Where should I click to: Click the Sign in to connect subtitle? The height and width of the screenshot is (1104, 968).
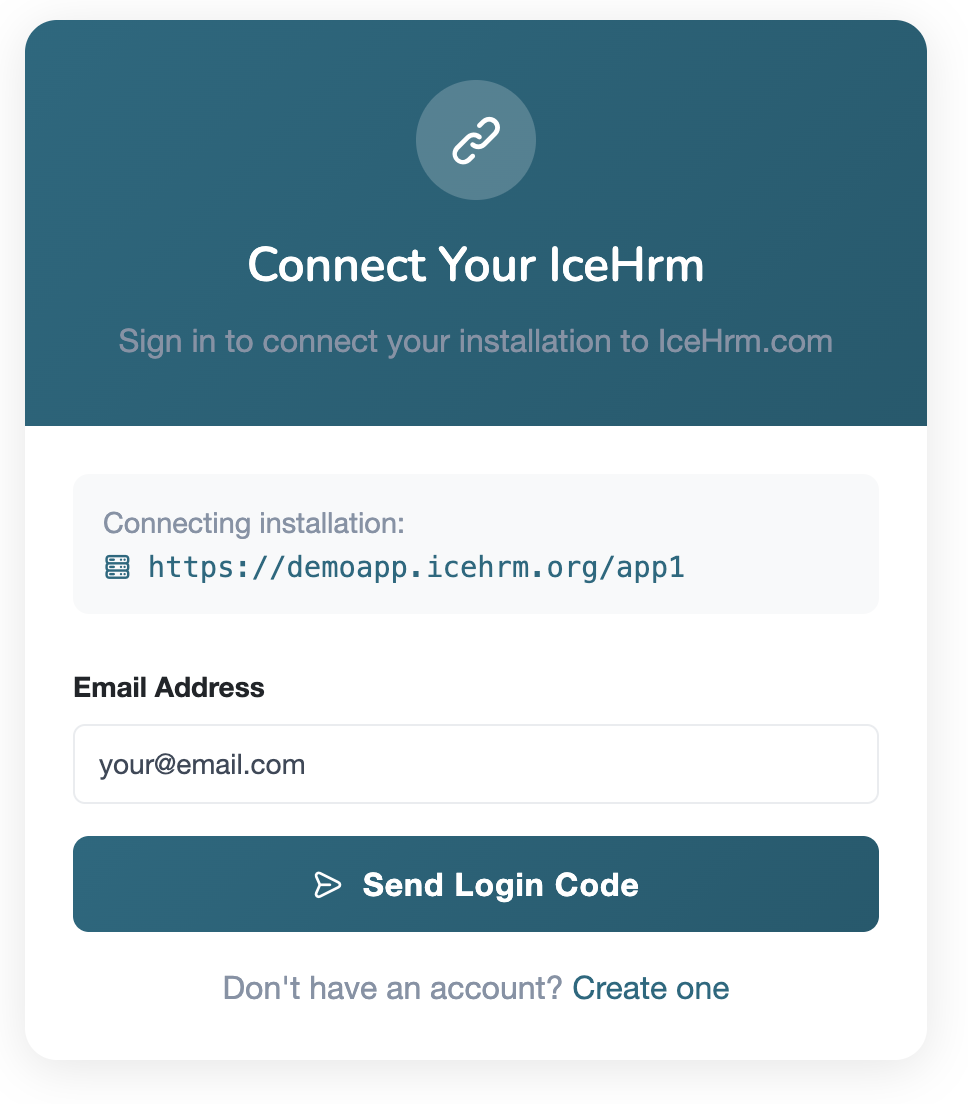pyautogui.click(x=476, y=341)
